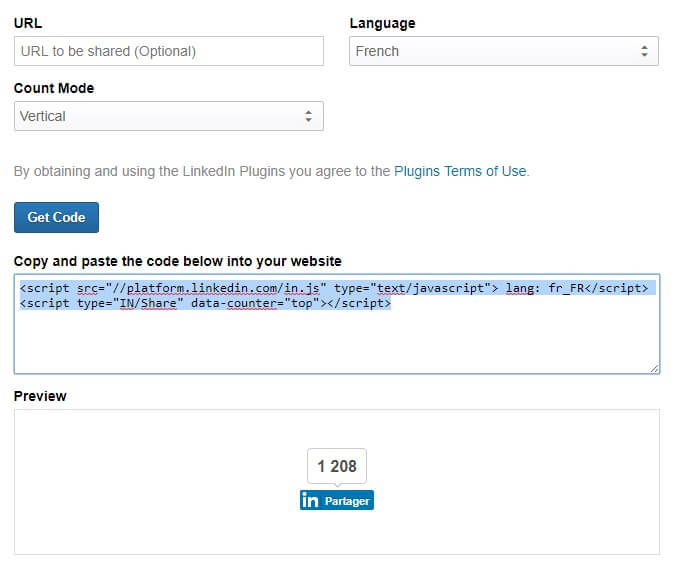Open the Count Mode dropdown set to Vertical
The image size is (675, 574).
(x=169, y=116)
